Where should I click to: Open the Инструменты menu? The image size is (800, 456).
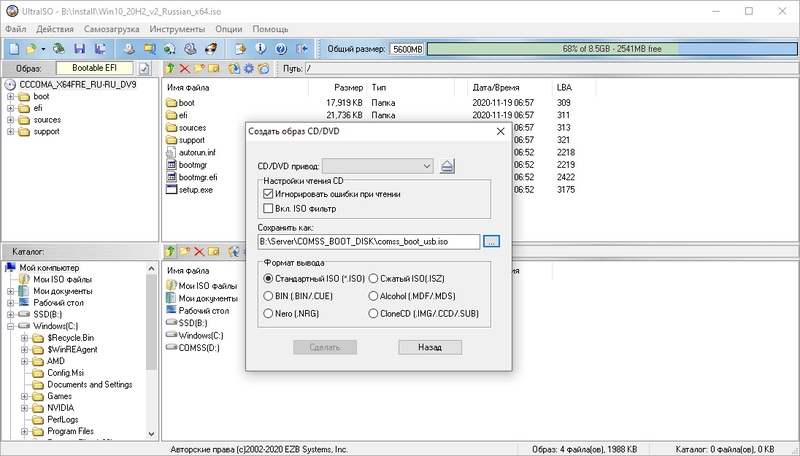click(178, 28)
